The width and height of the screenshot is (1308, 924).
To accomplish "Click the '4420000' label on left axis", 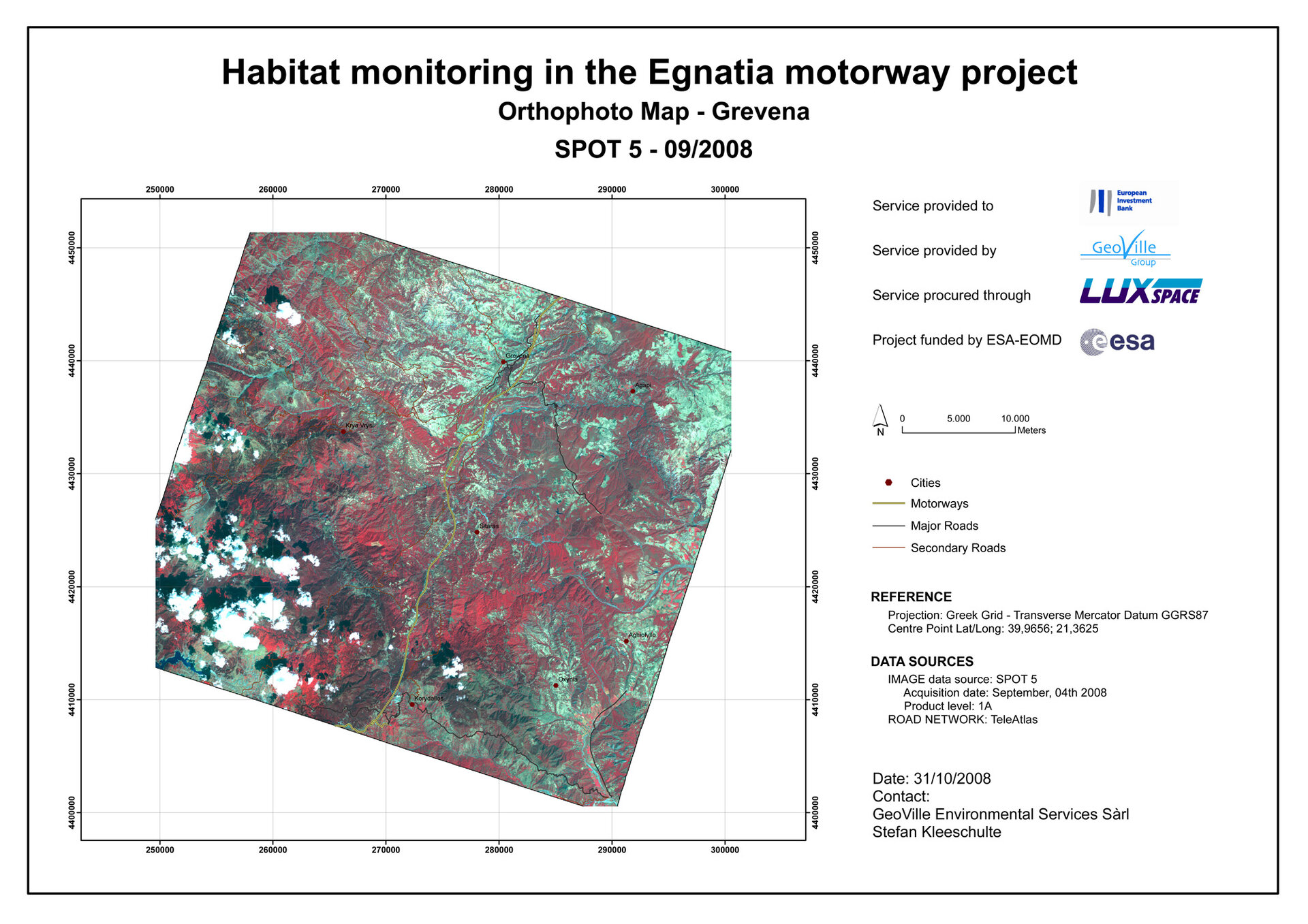I will (x=72, y=586).
